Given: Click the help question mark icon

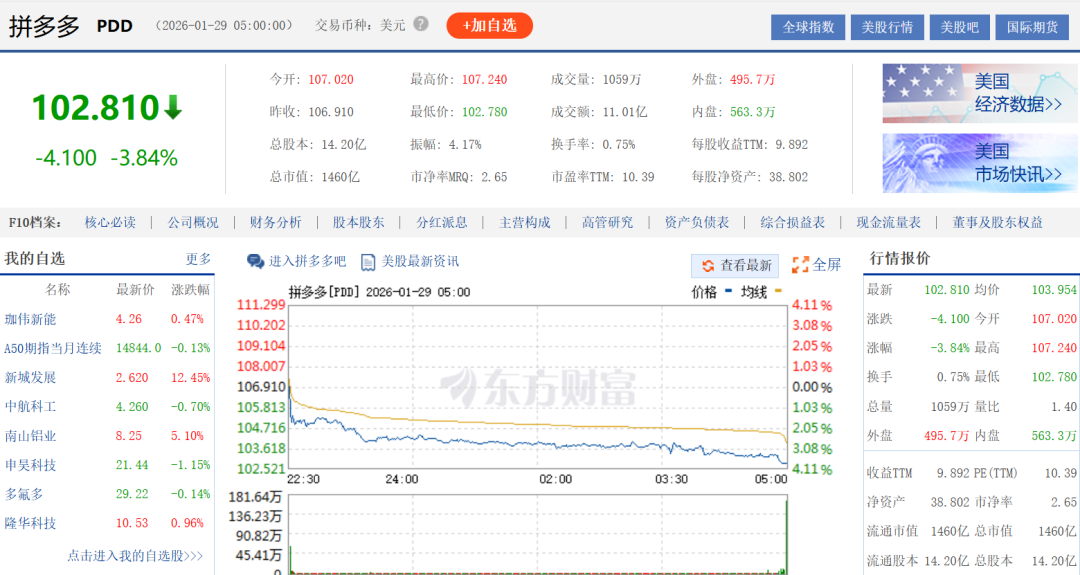Looking at the screenshot, I should [x=421, y=24].
